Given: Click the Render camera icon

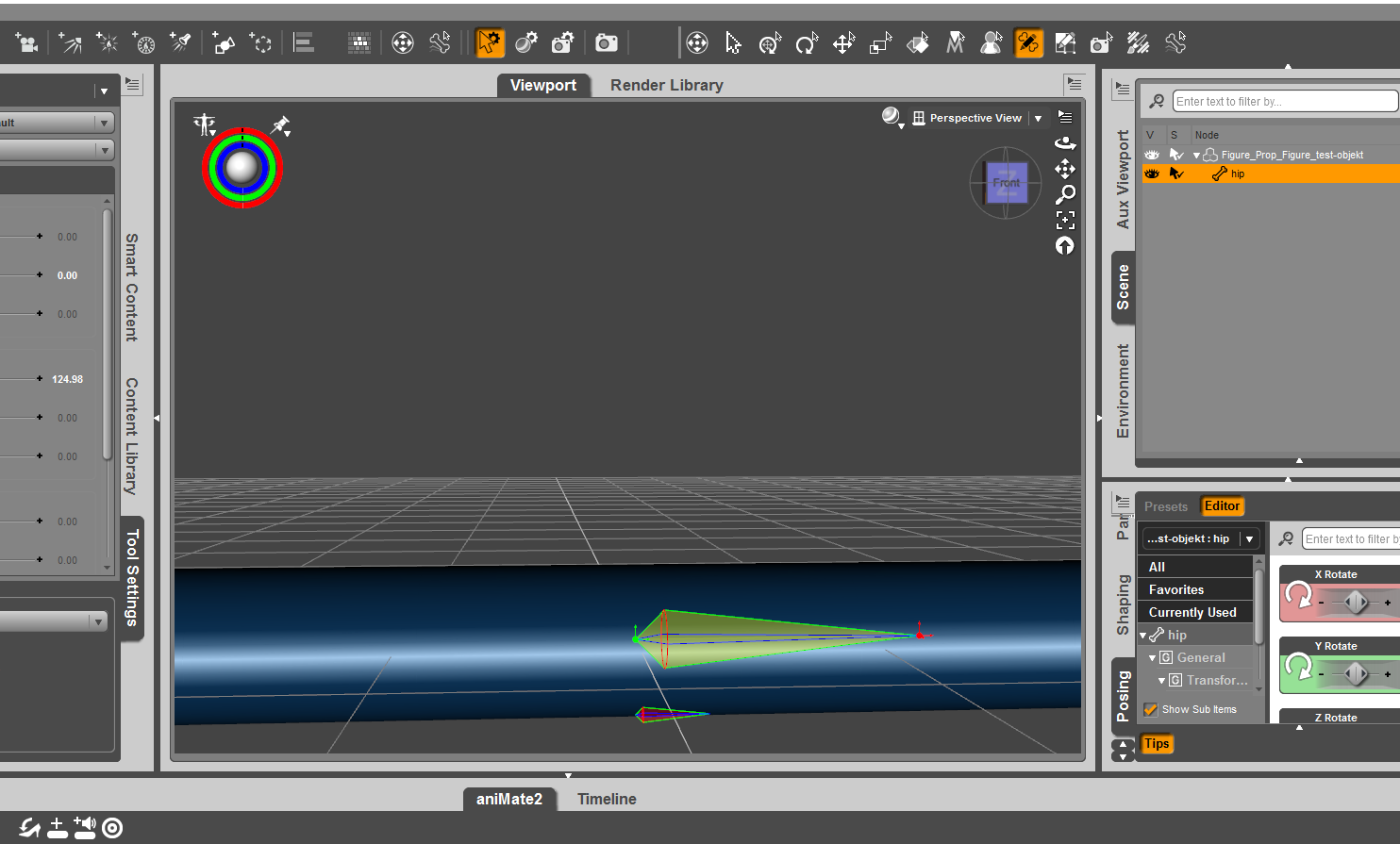Looking at the screenshot, I should click(x=607, y=42).
